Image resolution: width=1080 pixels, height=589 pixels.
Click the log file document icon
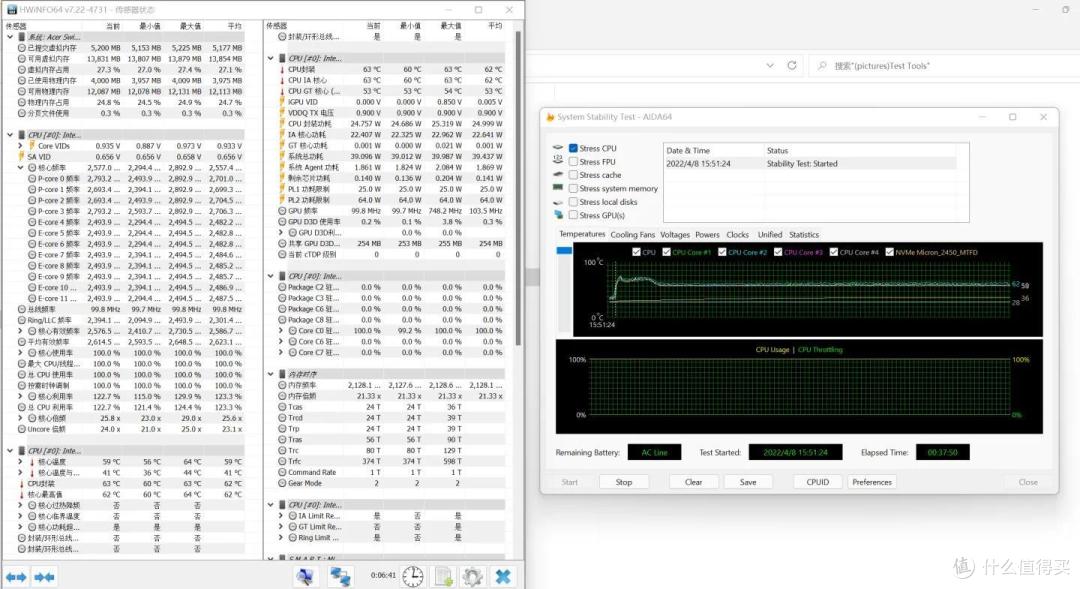pos(443,577)
